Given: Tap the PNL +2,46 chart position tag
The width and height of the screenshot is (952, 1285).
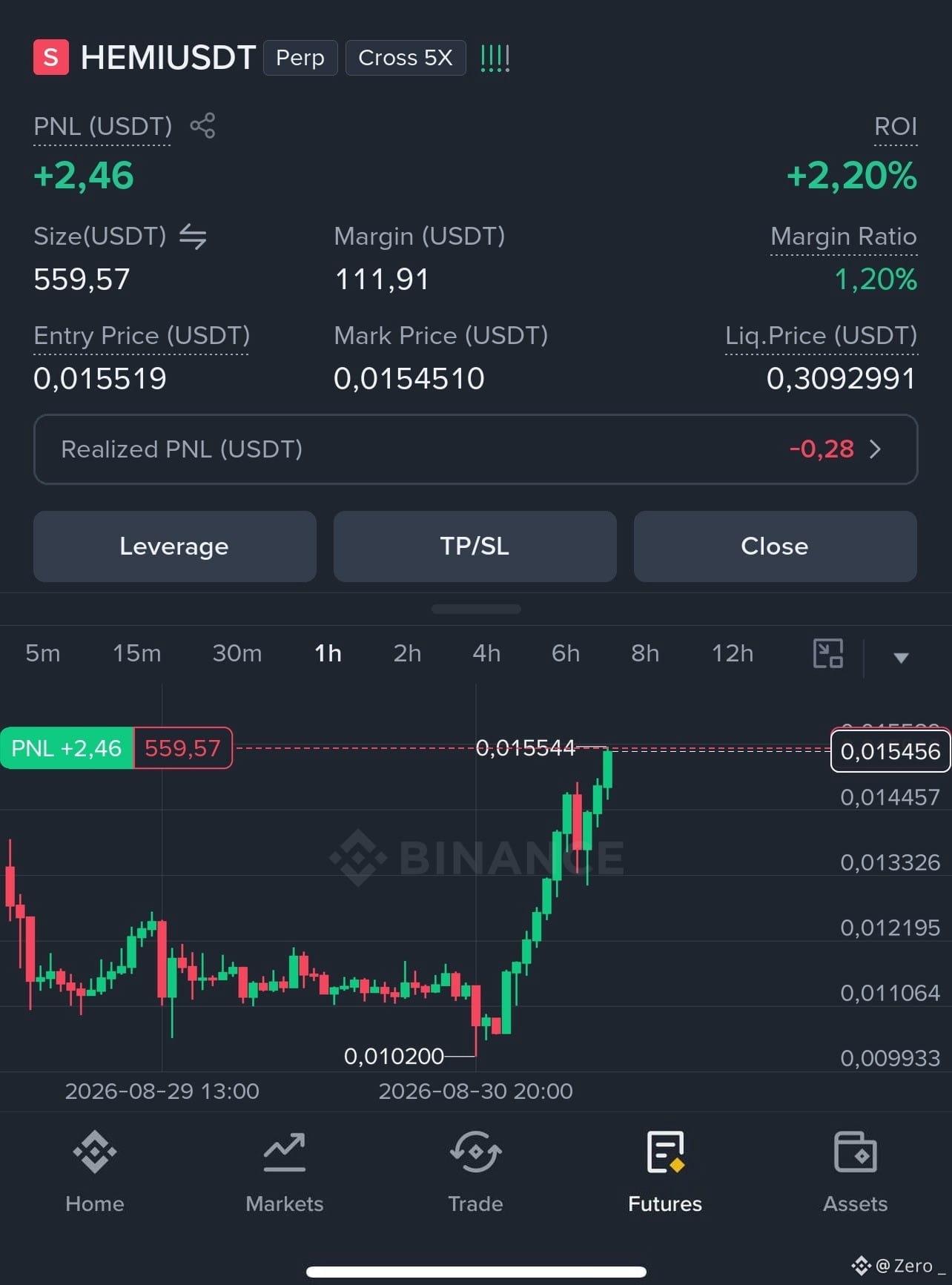Looking at the screenshot, I should pos(67,748).
